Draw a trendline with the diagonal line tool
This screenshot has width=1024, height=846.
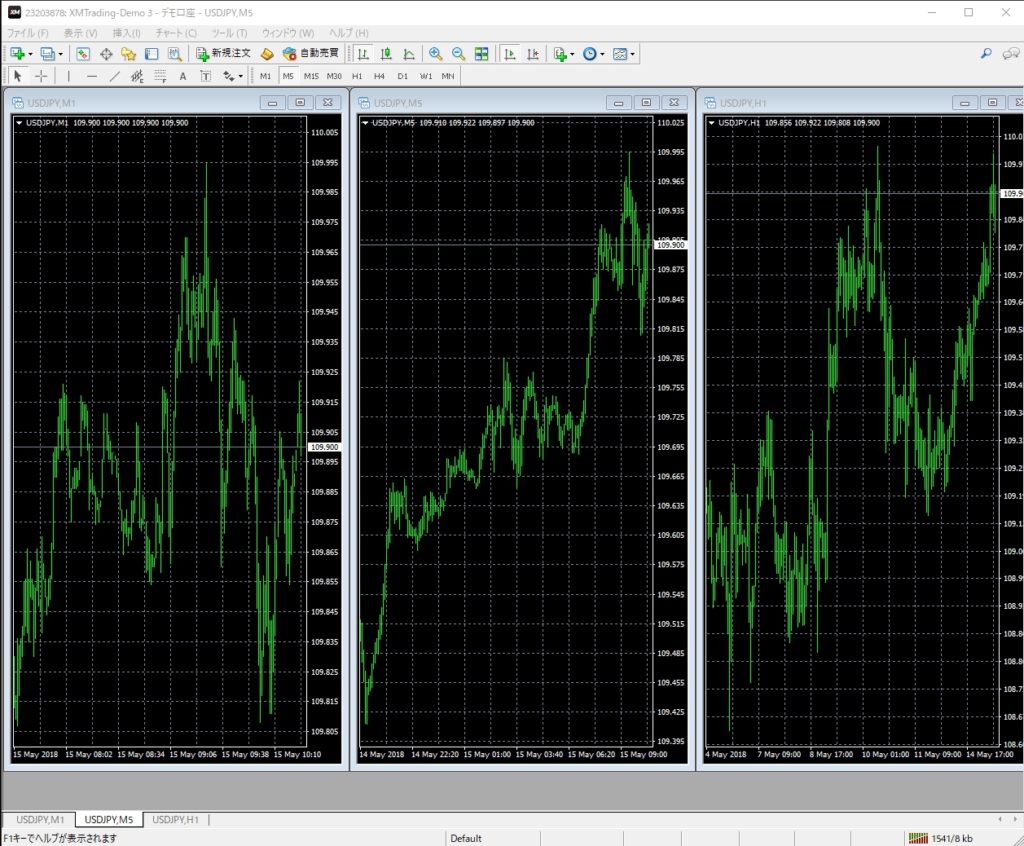tap(114, 76)
